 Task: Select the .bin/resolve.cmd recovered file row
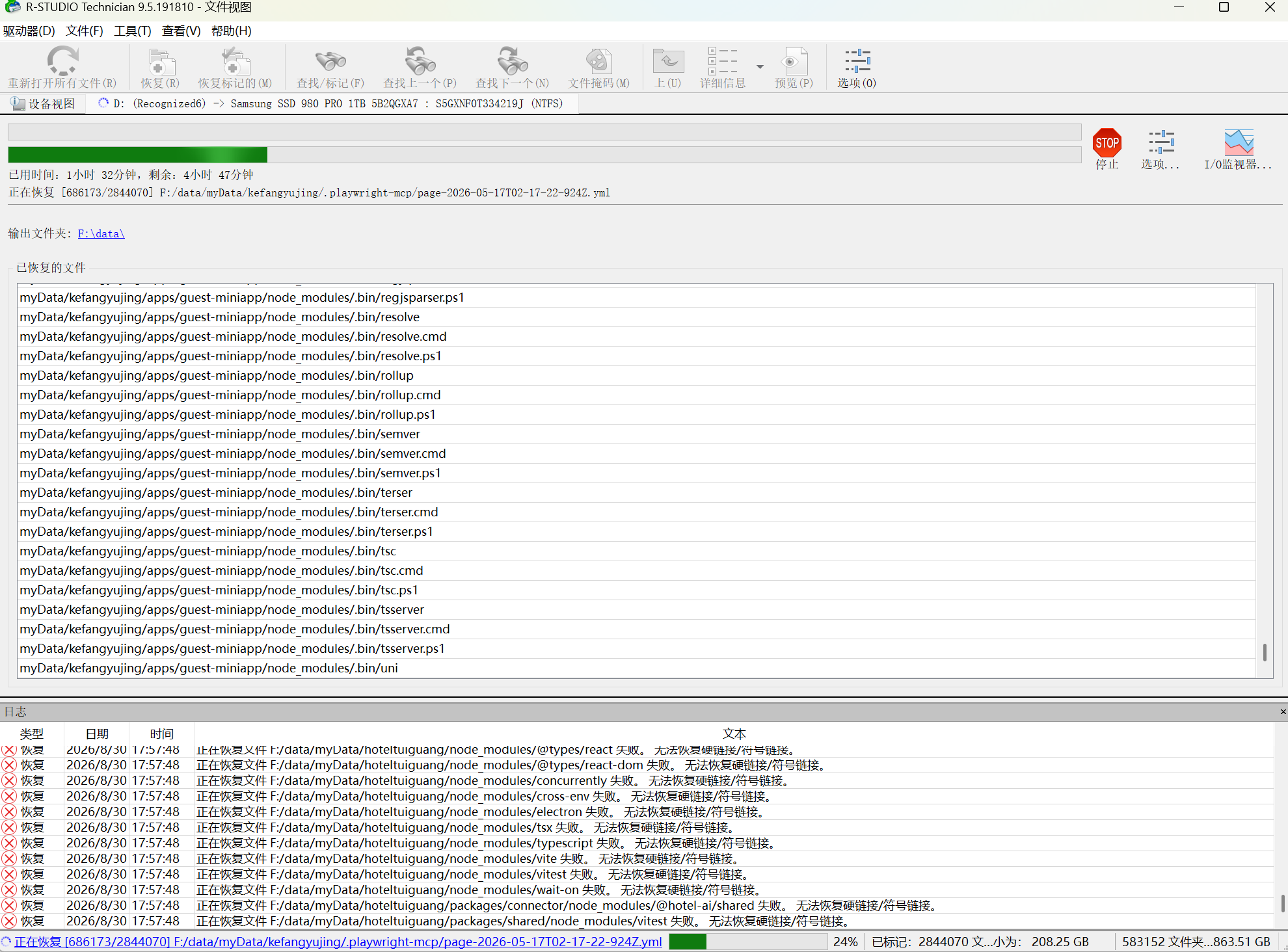click(636, 336)
